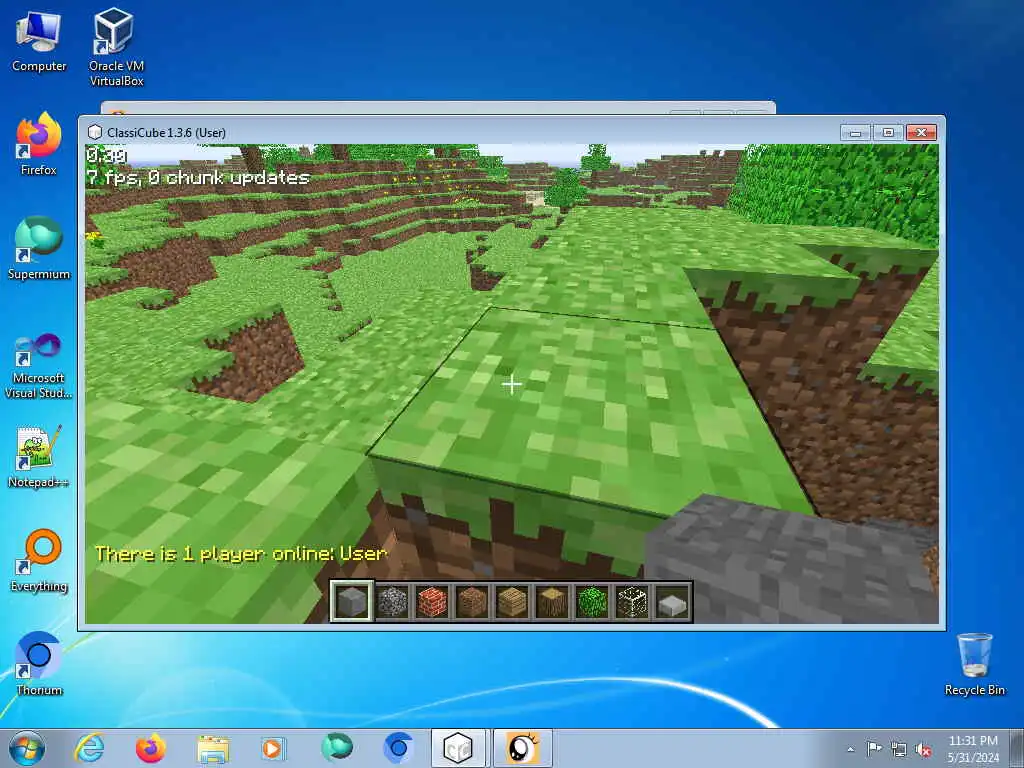The height and width of the screenshot is (768, 1024).
Task: Click the muted volume tray icon
Action: tap(923, 749)
